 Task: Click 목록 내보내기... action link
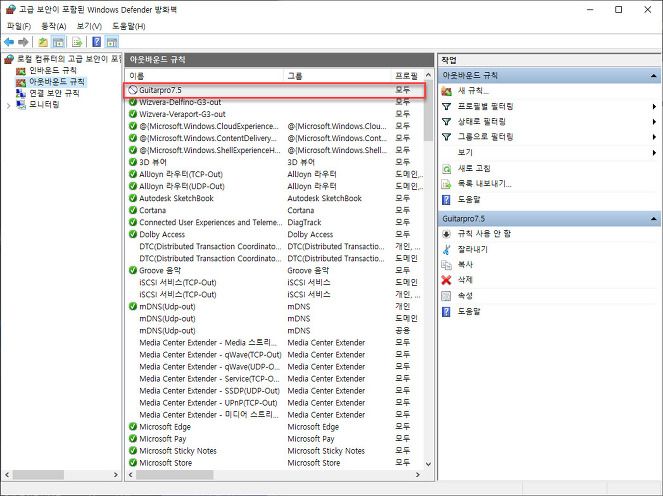[485, 184]
